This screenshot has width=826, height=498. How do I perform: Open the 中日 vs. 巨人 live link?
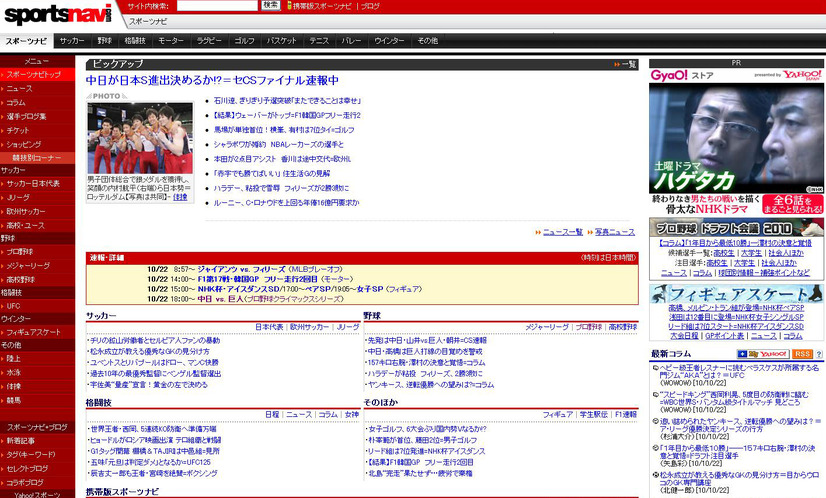point(221,299)
